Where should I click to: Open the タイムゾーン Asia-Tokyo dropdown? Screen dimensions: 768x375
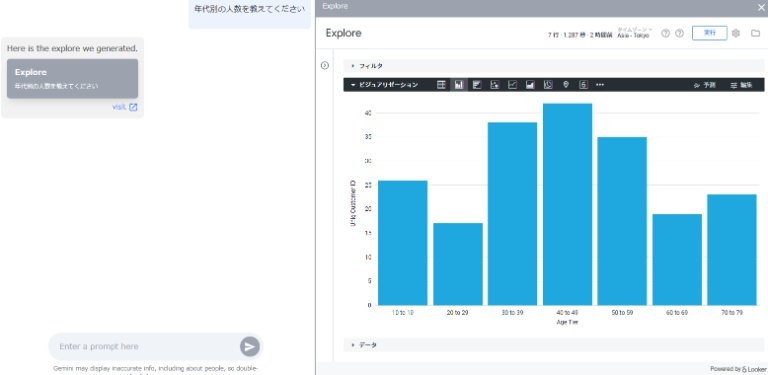point(634,33)
